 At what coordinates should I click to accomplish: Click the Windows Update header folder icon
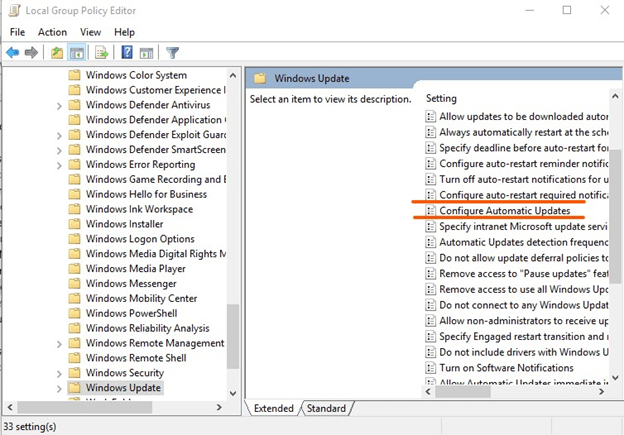coord(260,78)
